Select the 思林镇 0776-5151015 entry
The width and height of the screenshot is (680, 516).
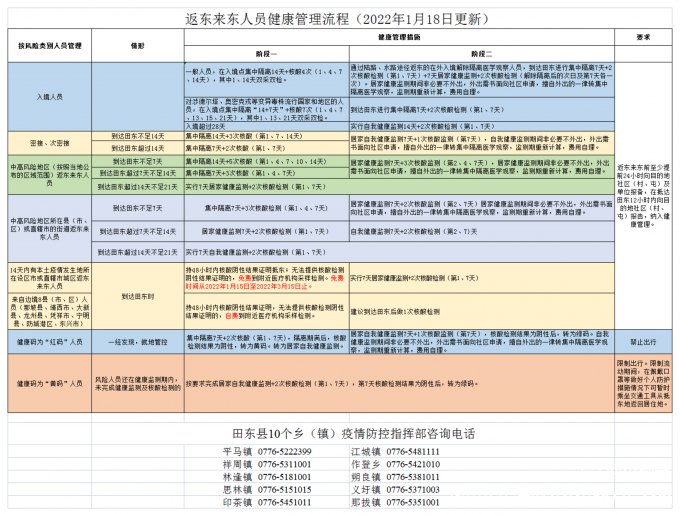coord(265,490)
